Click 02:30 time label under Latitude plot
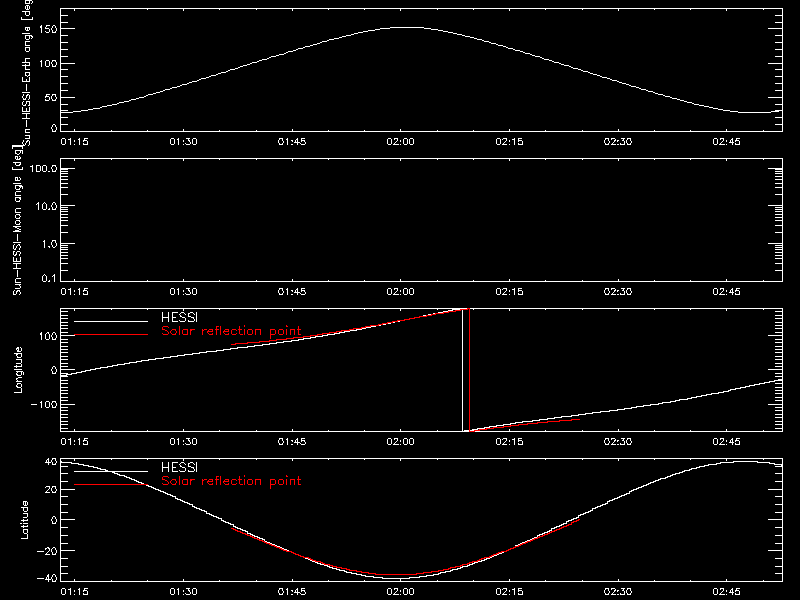Screen dimensions: 800x600 coord(618,592)
